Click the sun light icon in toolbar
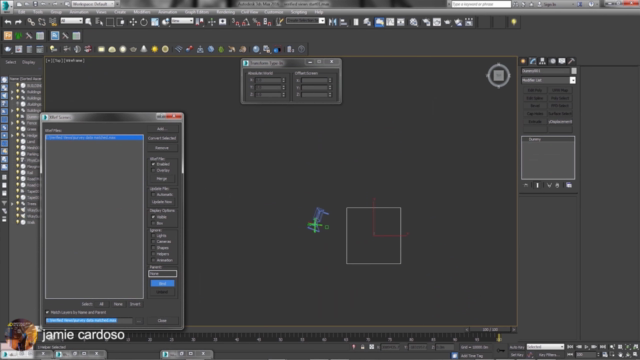Image resolution: width=640 pixels, height=360 pixels. [x=155, y=49]
